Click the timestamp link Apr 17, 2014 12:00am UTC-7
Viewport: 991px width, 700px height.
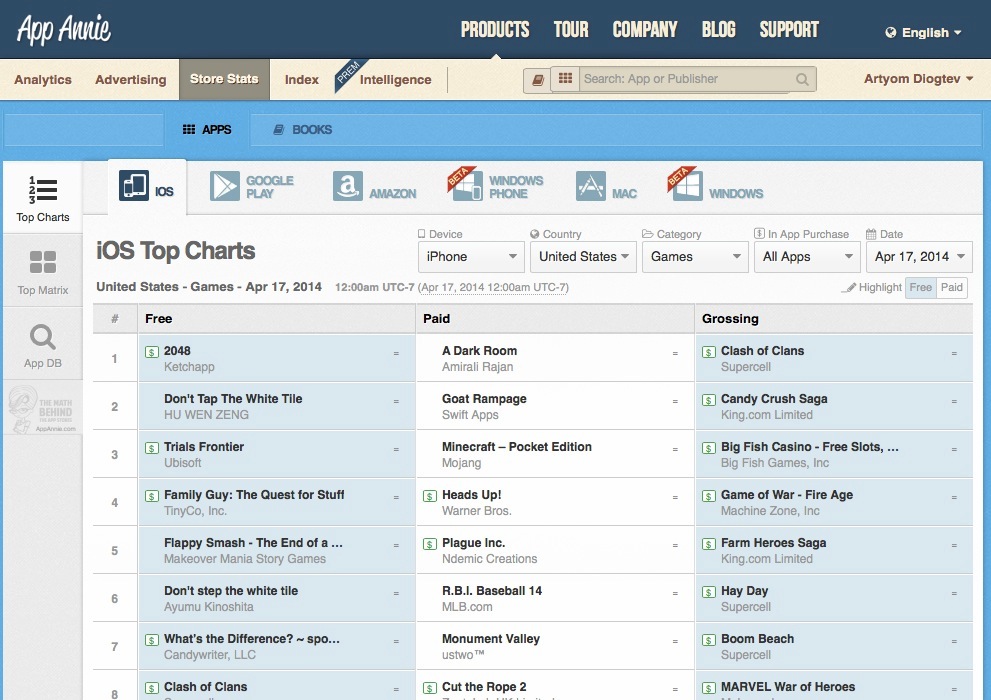click(494, 287)
